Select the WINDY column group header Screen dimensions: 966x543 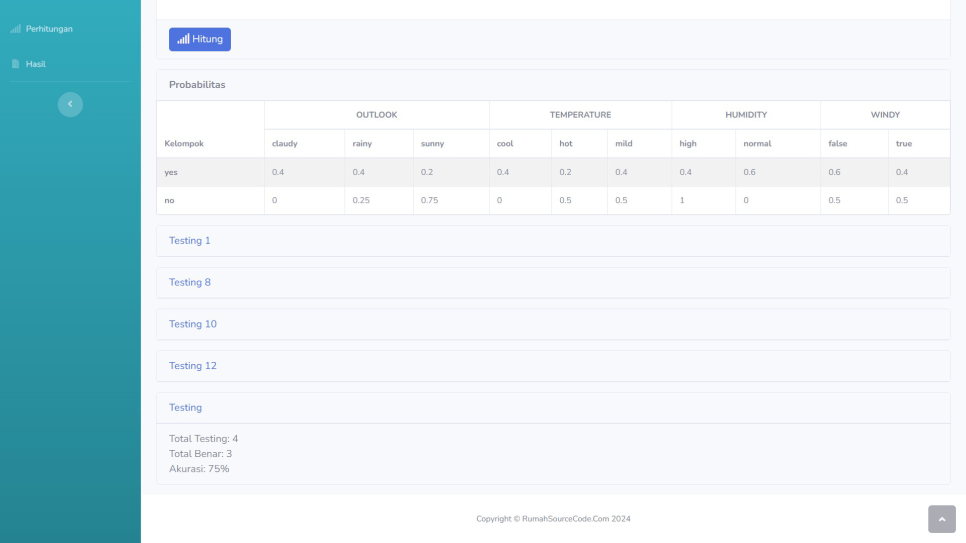[885, 115]
